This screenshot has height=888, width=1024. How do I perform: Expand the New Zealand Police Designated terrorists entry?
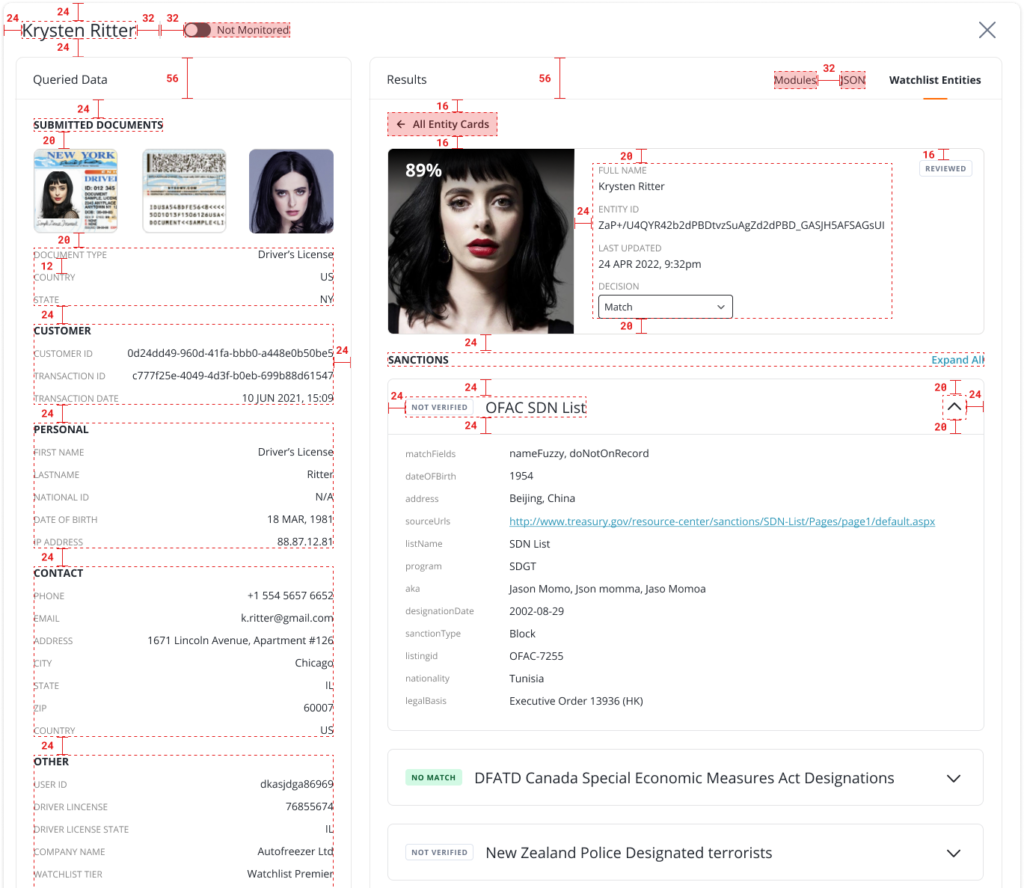[953, 852]
